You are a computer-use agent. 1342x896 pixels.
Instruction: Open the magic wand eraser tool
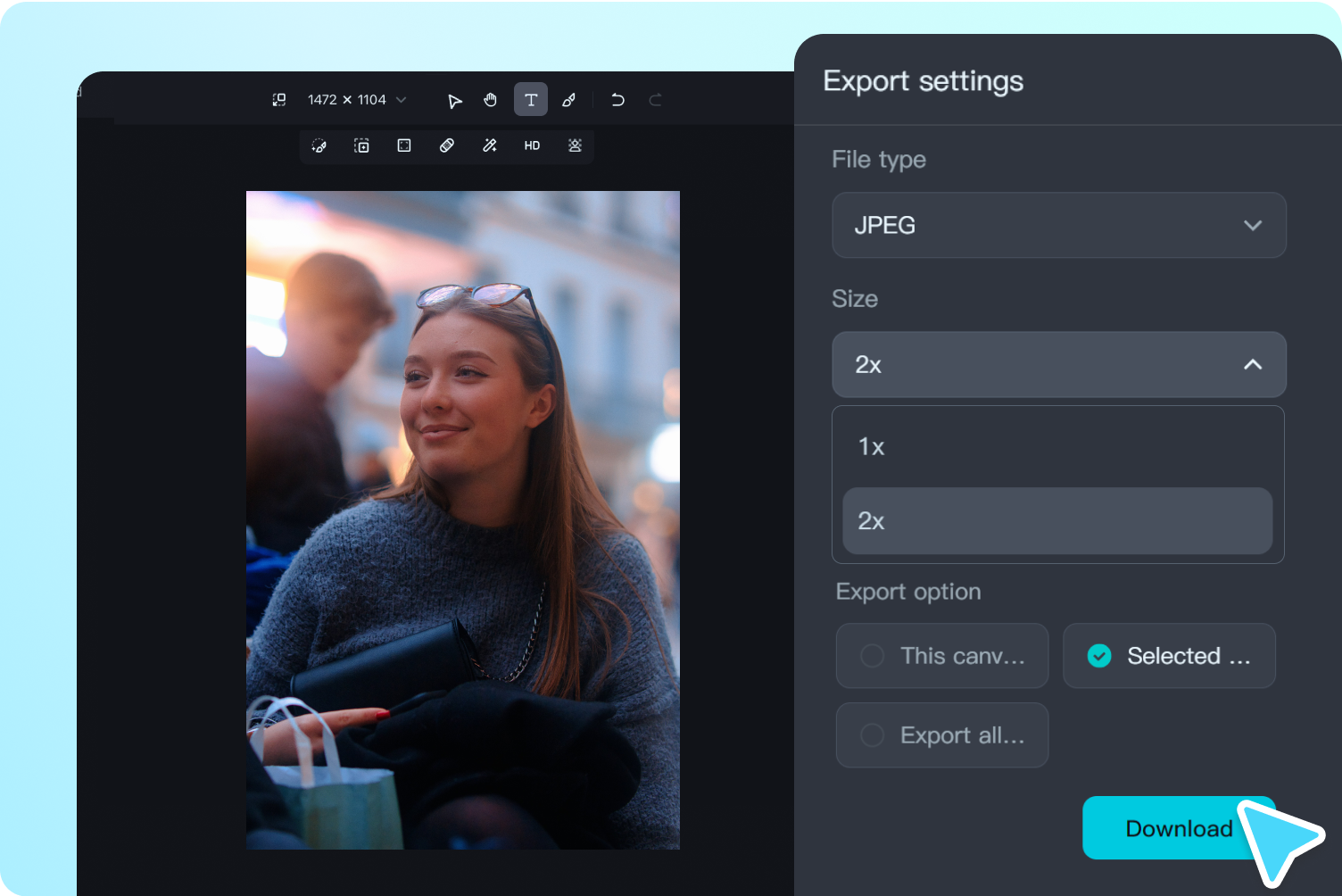click(490, 145)
